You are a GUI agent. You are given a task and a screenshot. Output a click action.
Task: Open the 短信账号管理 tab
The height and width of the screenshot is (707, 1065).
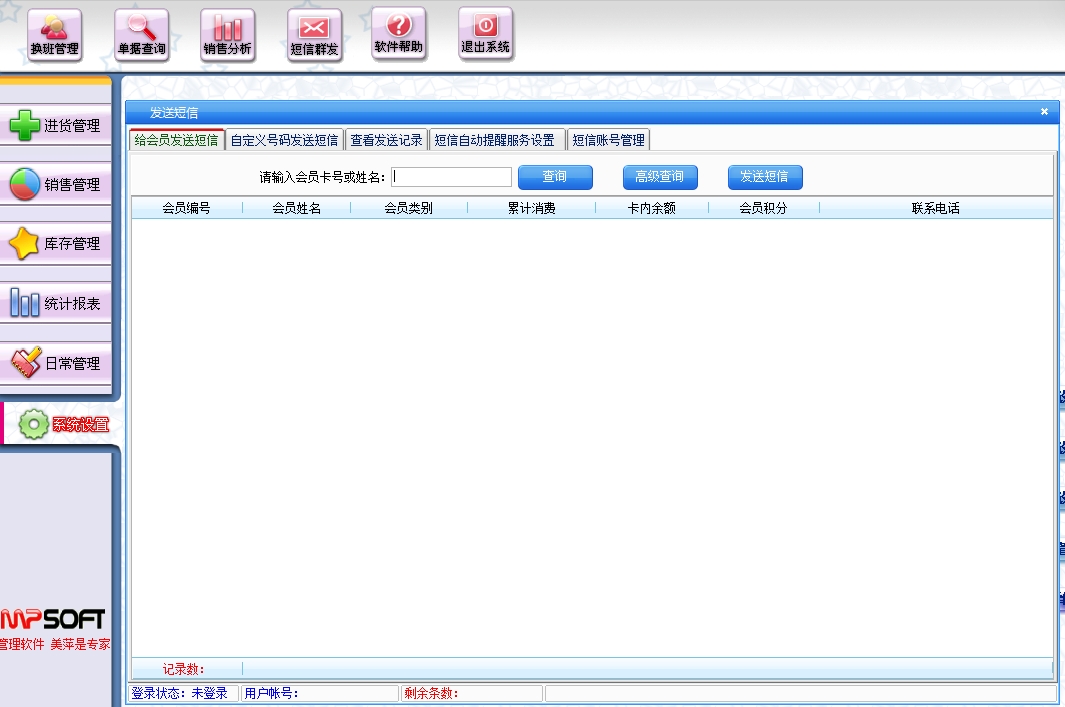click(608, 140)
